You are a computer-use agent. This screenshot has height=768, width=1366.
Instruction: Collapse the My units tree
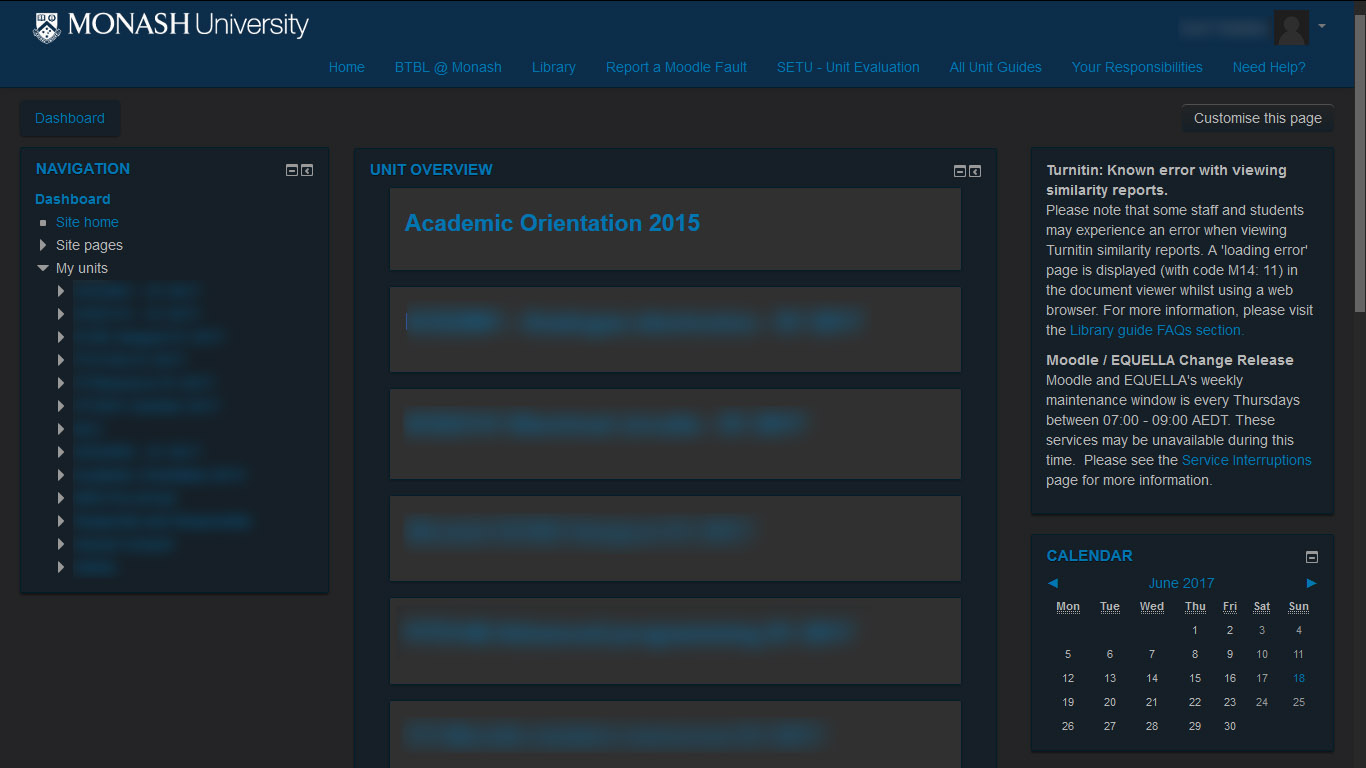tap(42, 268)
